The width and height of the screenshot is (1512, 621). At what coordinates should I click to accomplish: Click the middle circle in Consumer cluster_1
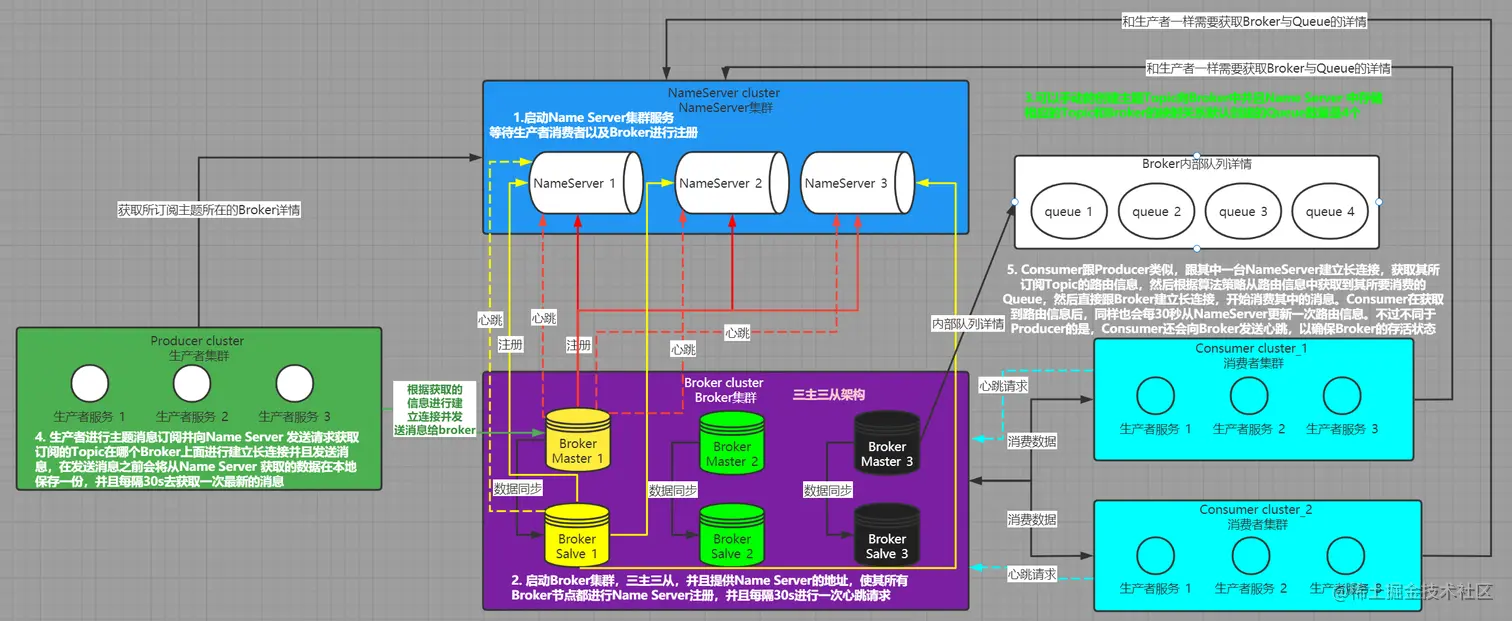tap(1248, 395)
